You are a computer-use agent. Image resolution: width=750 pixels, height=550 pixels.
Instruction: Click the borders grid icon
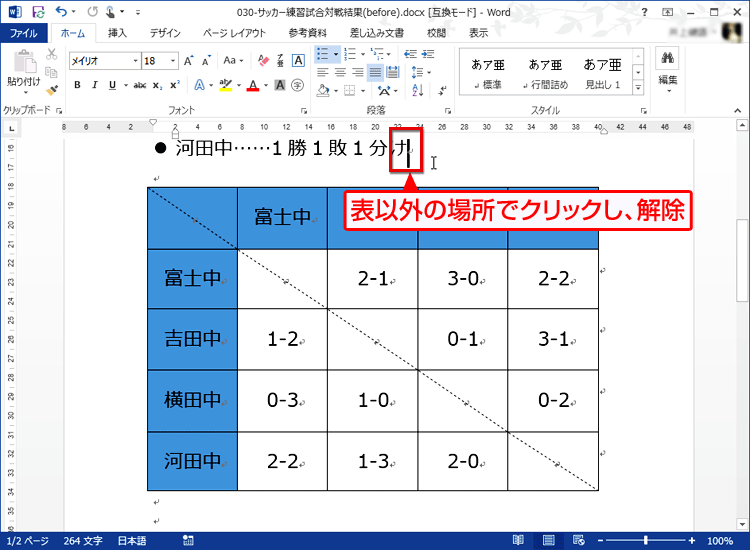pyautogui.click(x=350, y=90)
